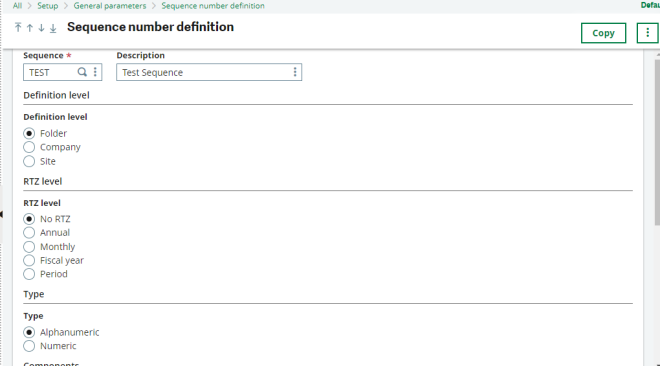The width and height of the screenshot is (660, 366).
Task: Click the vertical scrollbar thumb
Action: (x=657, y=142)
